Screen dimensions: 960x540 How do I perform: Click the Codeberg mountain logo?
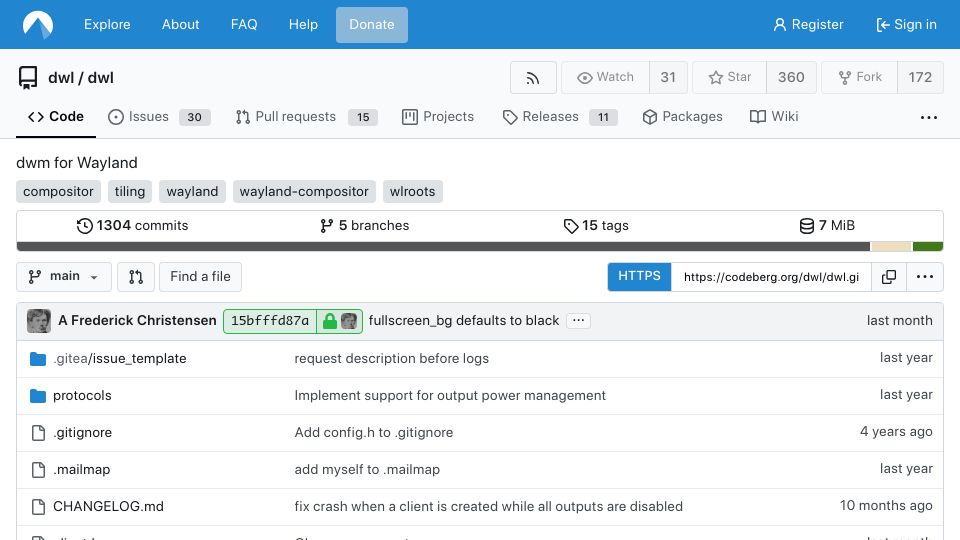(38, 24)
